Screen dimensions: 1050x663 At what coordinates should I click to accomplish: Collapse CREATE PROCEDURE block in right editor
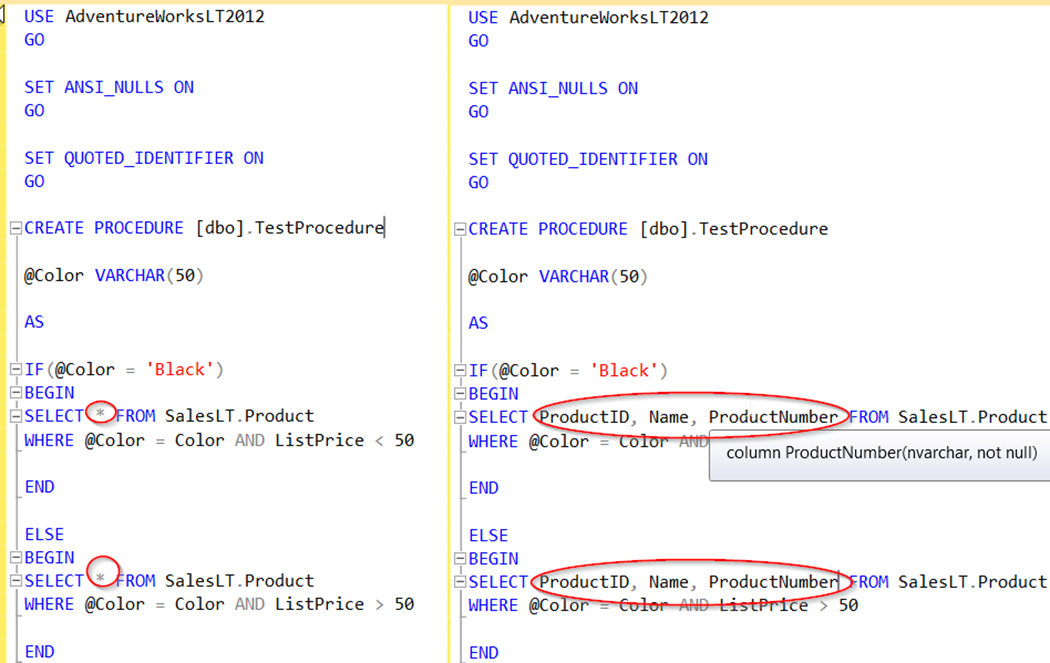click(x=460, y=229)
